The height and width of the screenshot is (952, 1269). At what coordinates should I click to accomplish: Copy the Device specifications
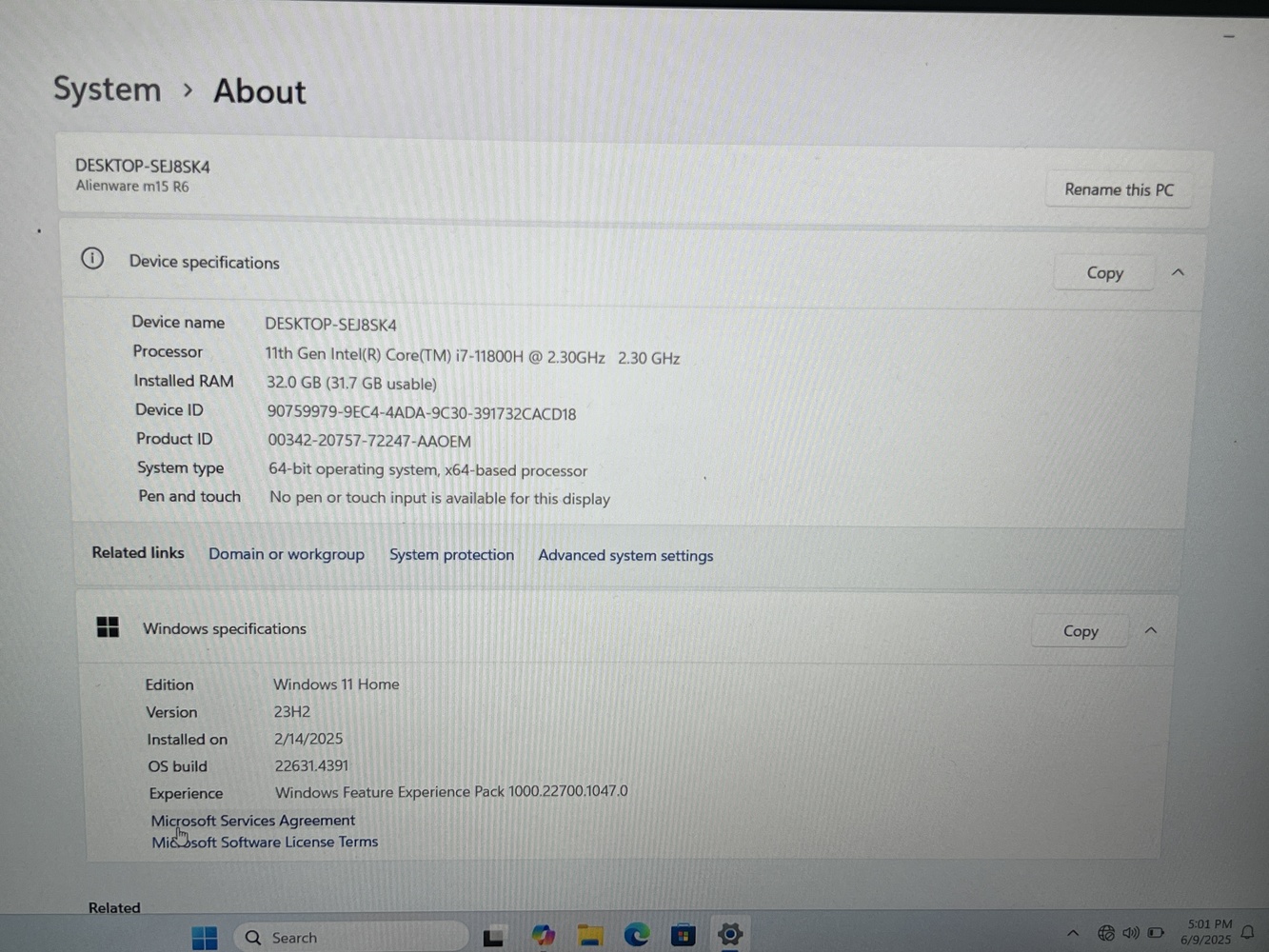[1104, 273]
